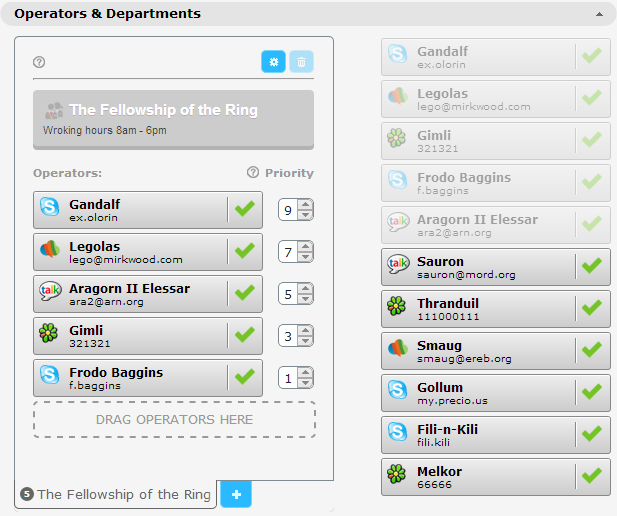The image size is (617, 516).
Task: Click Gandalf's Skype icon in operators list
Action: tap(50, 208)
